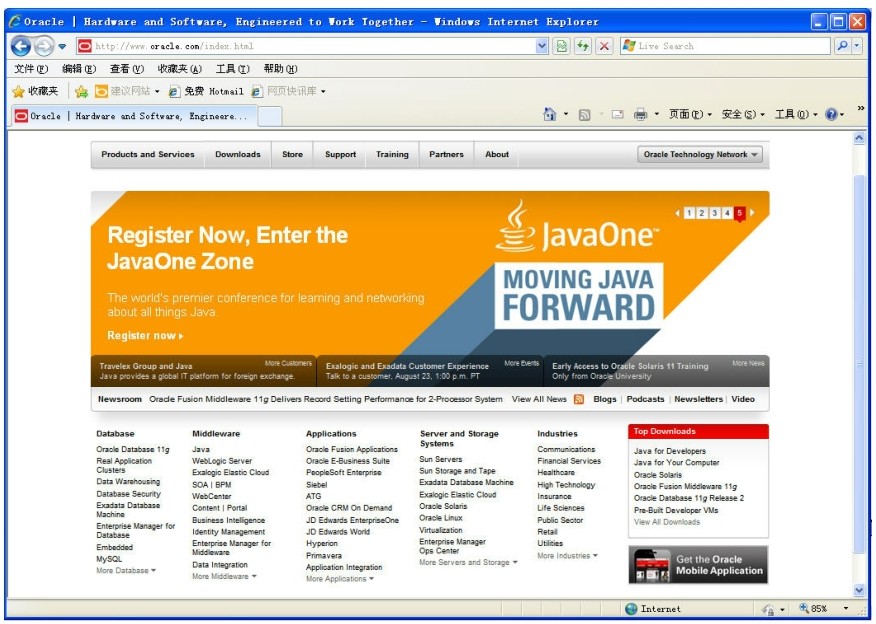Click Training in the Oracle nav bar
The width and height of the screenshot is (876, 624).
tap(392, 154)
